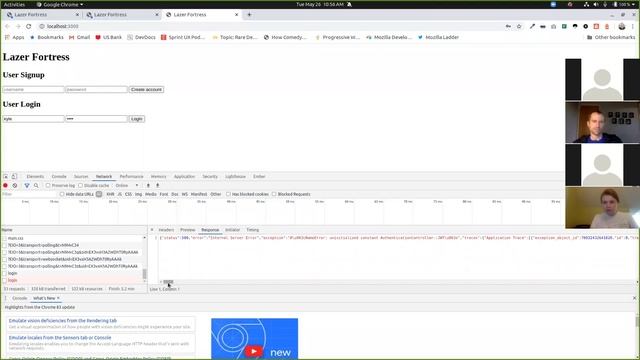The height and width of the screenshot is (360, 640).
Task: Toggle DevTools network recording red button
Action: tap(5, 185)
